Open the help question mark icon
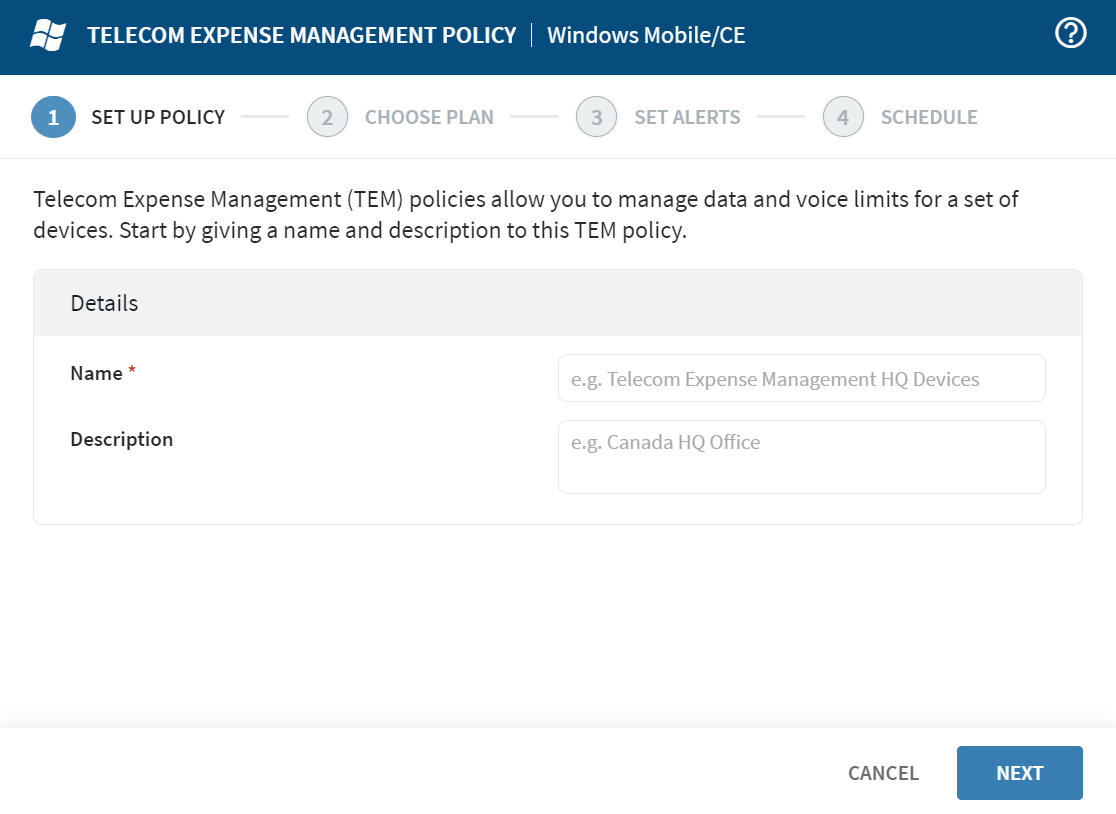 click(1070, 34)
